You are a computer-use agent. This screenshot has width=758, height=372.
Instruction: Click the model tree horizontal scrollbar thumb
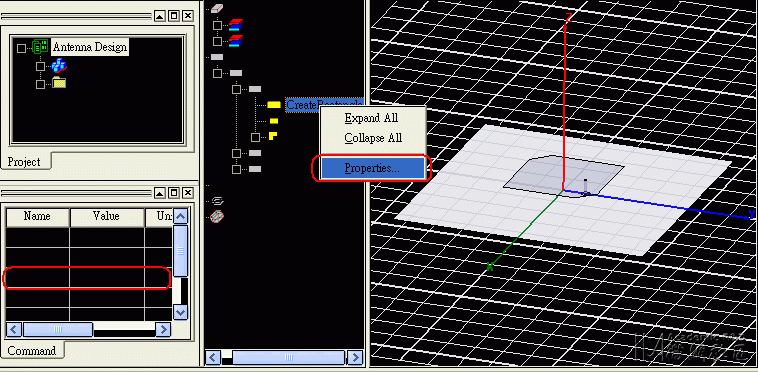click(289, 358)
